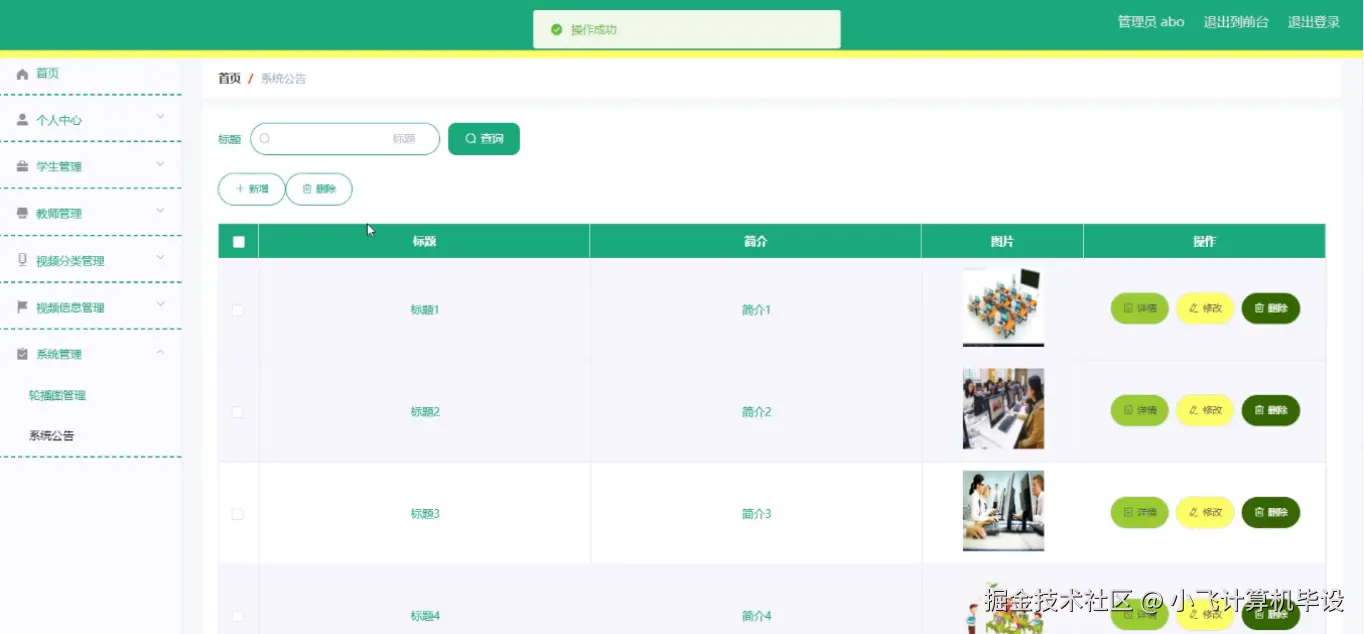Image resolution: width=1364 pixels, height=634 pixels.
Task: Click the cell text 简介4
Action: pyautogui.click(x=757, y=616)
